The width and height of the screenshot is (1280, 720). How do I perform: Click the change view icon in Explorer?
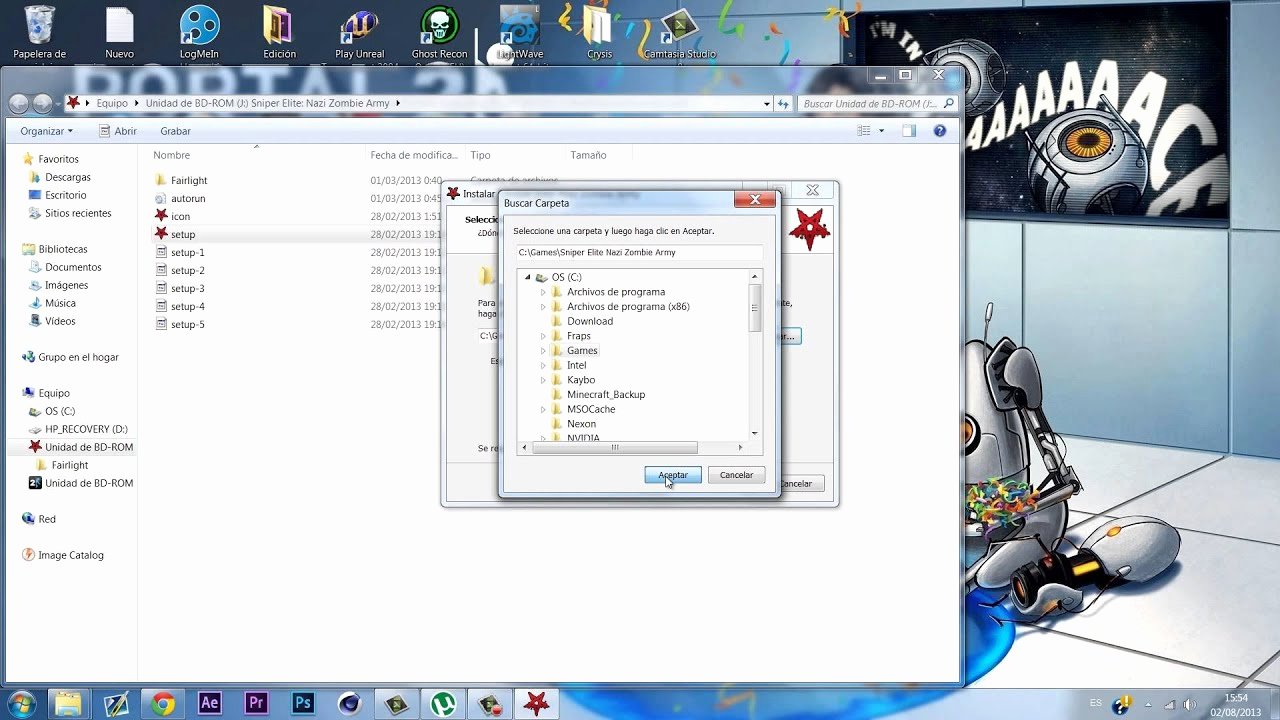click(864, 131)
